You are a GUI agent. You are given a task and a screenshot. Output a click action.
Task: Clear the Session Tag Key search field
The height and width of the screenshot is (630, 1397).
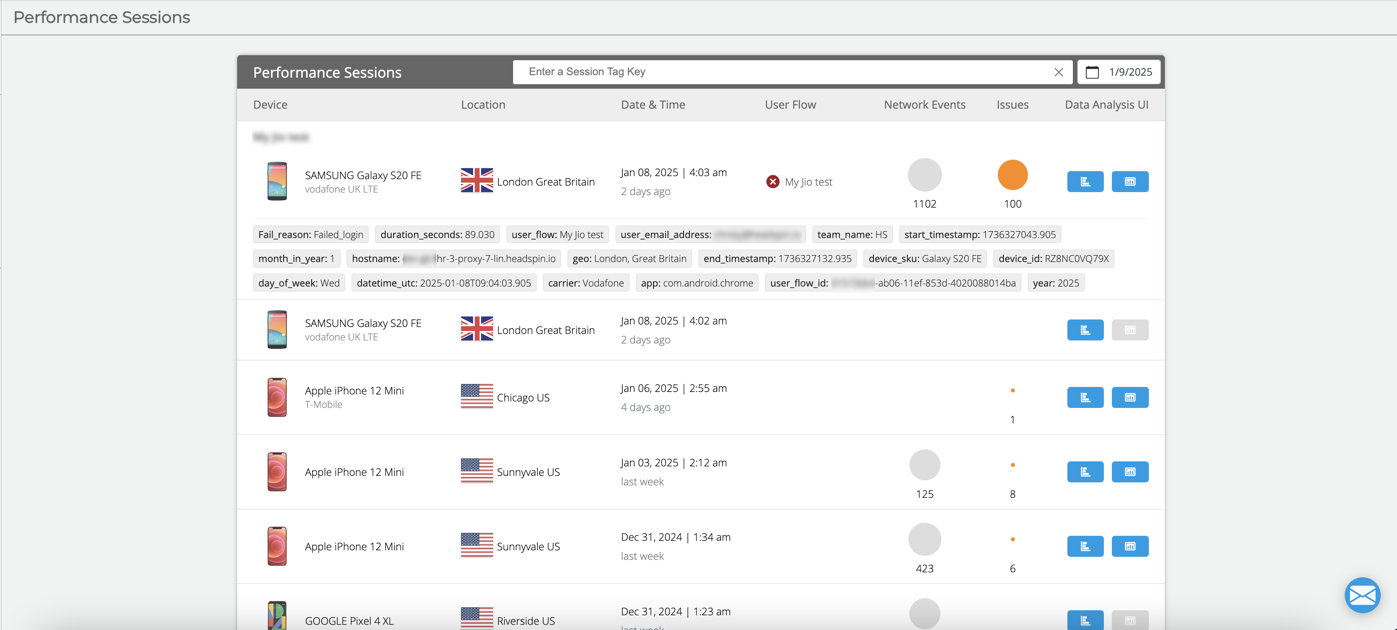click(x=1058, y=72)
